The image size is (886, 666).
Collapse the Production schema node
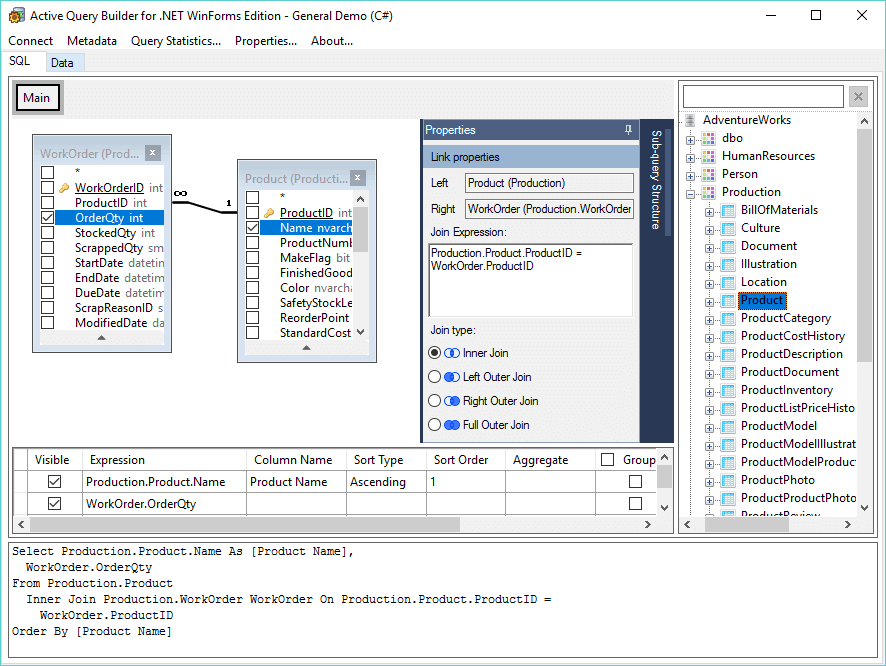pyautogui.click(x=690, y=194)
